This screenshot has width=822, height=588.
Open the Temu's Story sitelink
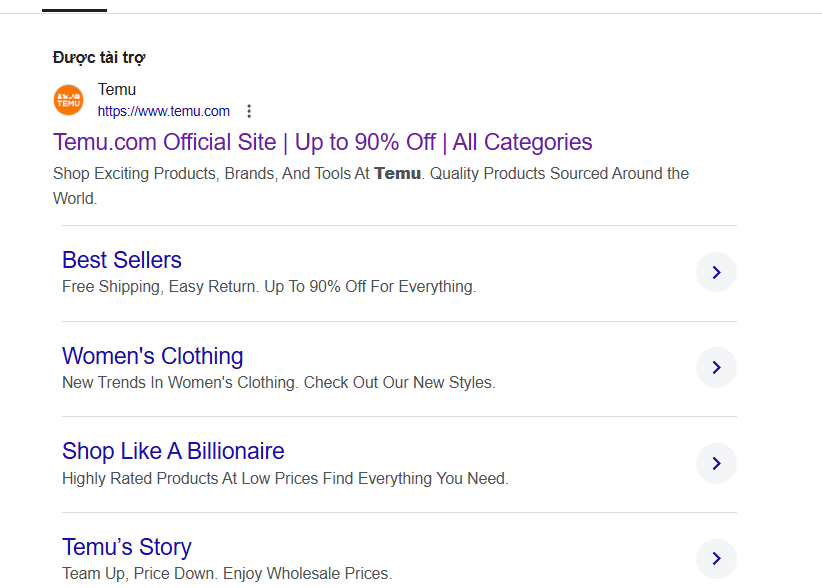(x=126, y=547)
